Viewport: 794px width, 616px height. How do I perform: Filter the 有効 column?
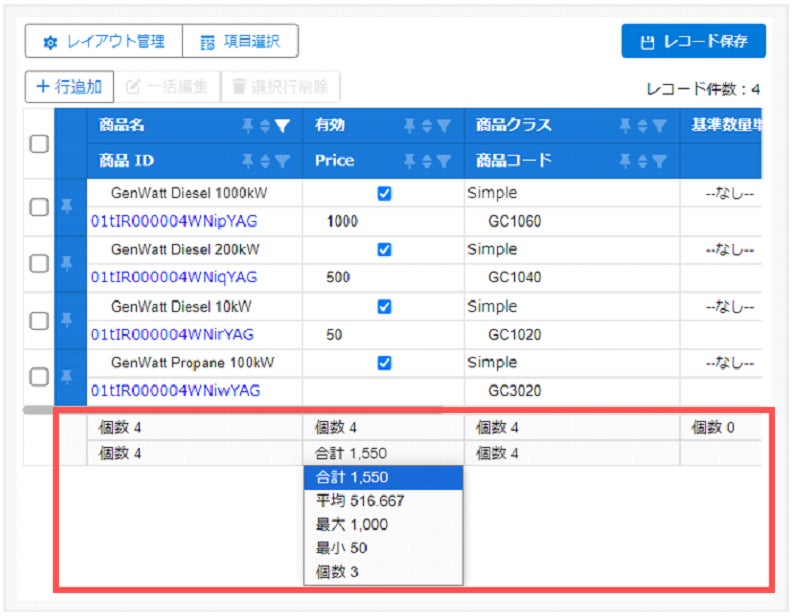tap(444, 126)
